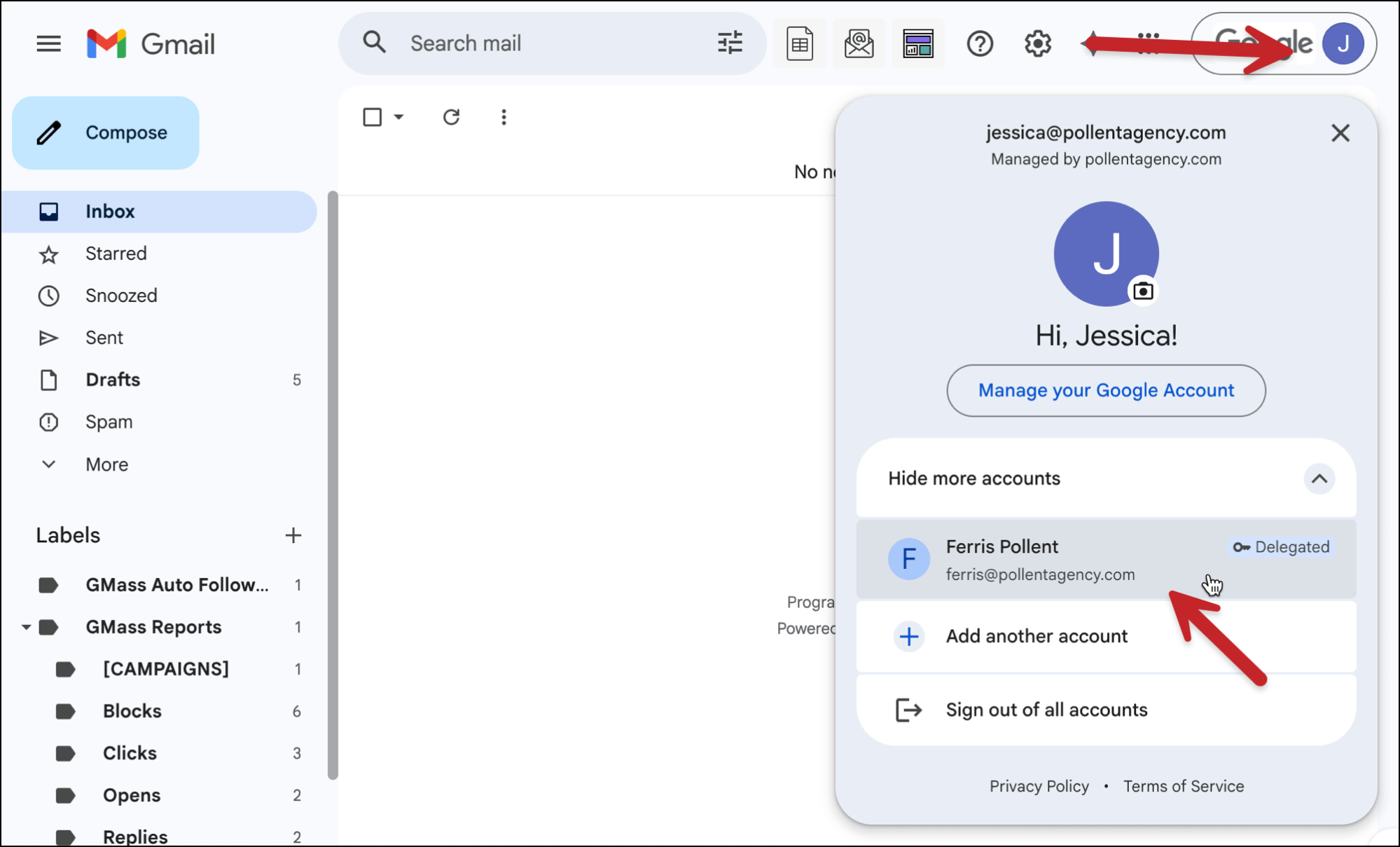Open the Settings gear icon
Viewport: 1400px width, 847px height.
tap(1037, 44)
